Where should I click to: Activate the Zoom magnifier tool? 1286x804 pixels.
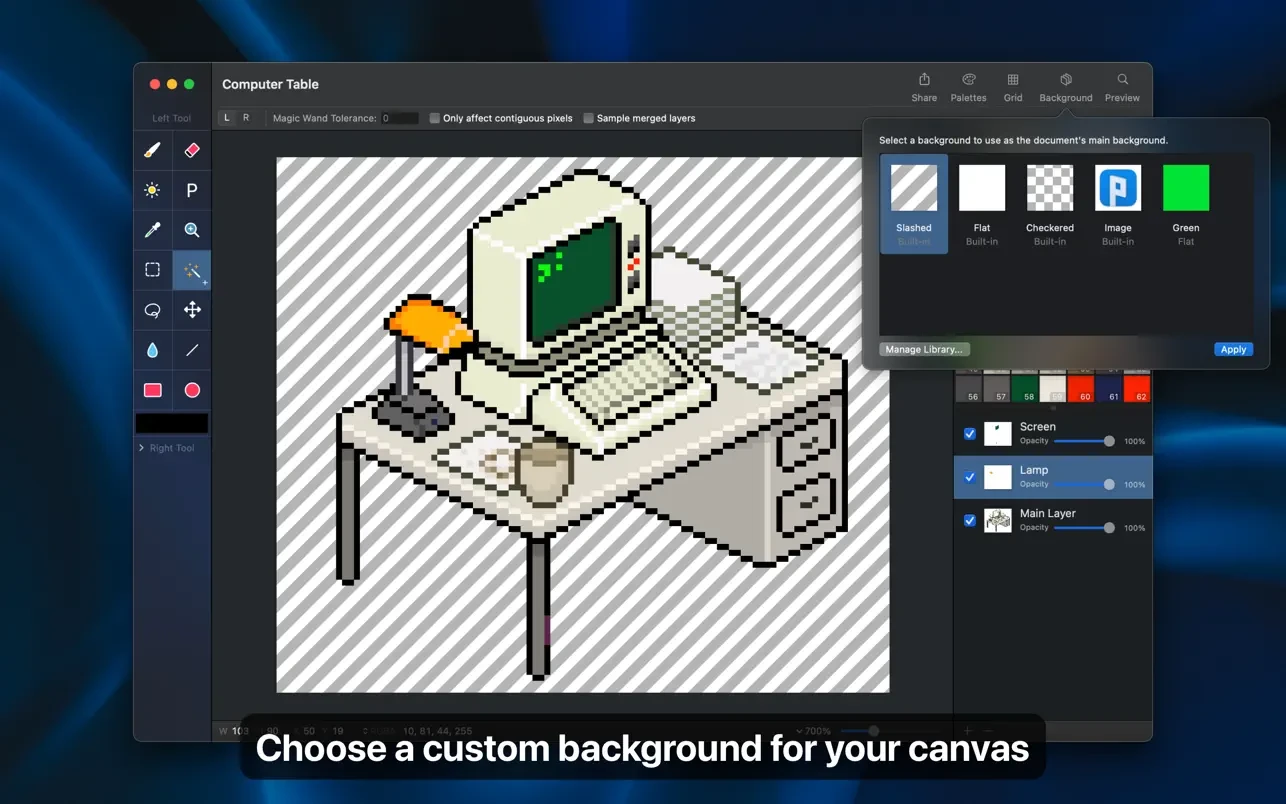pos(192,230)
